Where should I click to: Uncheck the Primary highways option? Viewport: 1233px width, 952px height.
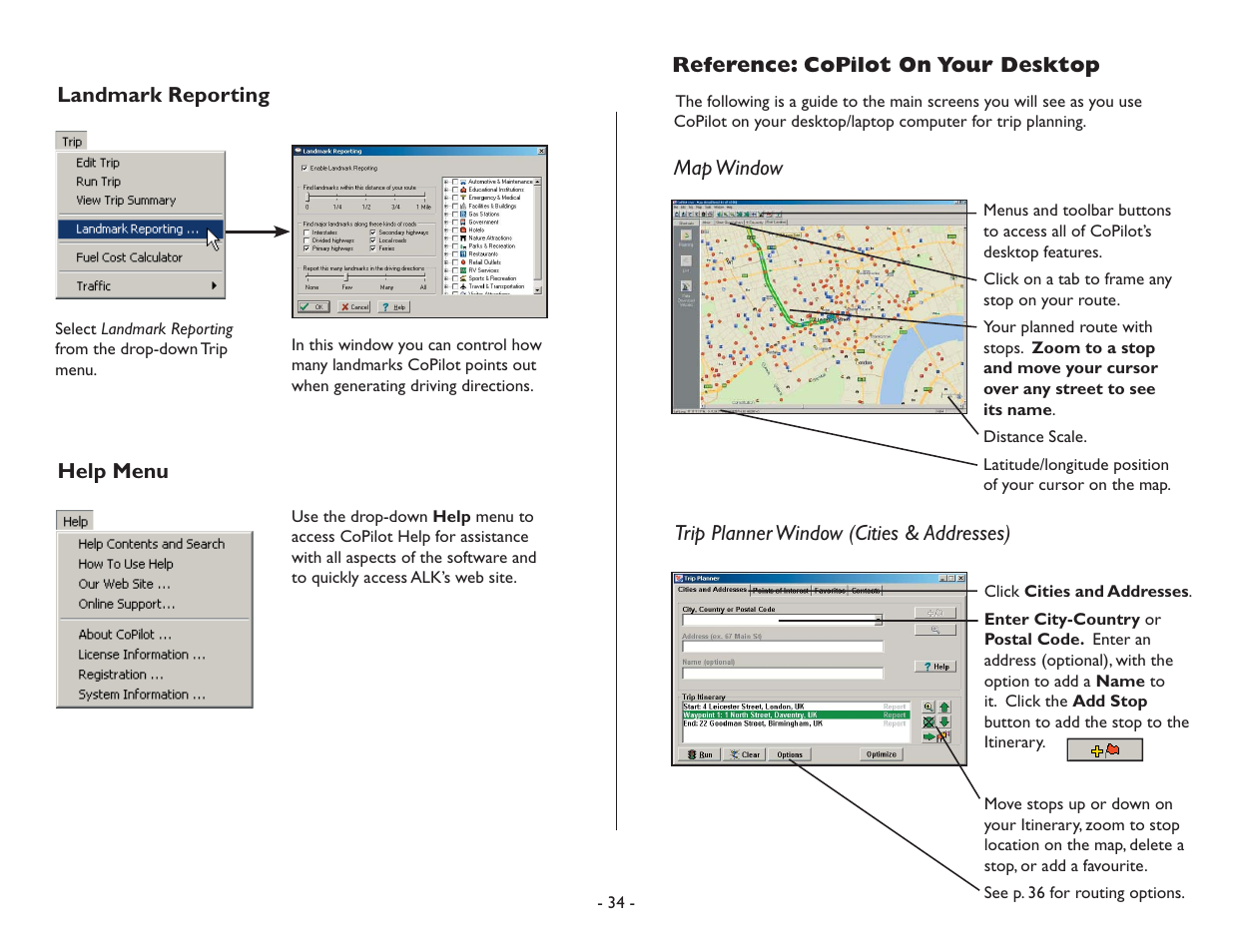307,248
